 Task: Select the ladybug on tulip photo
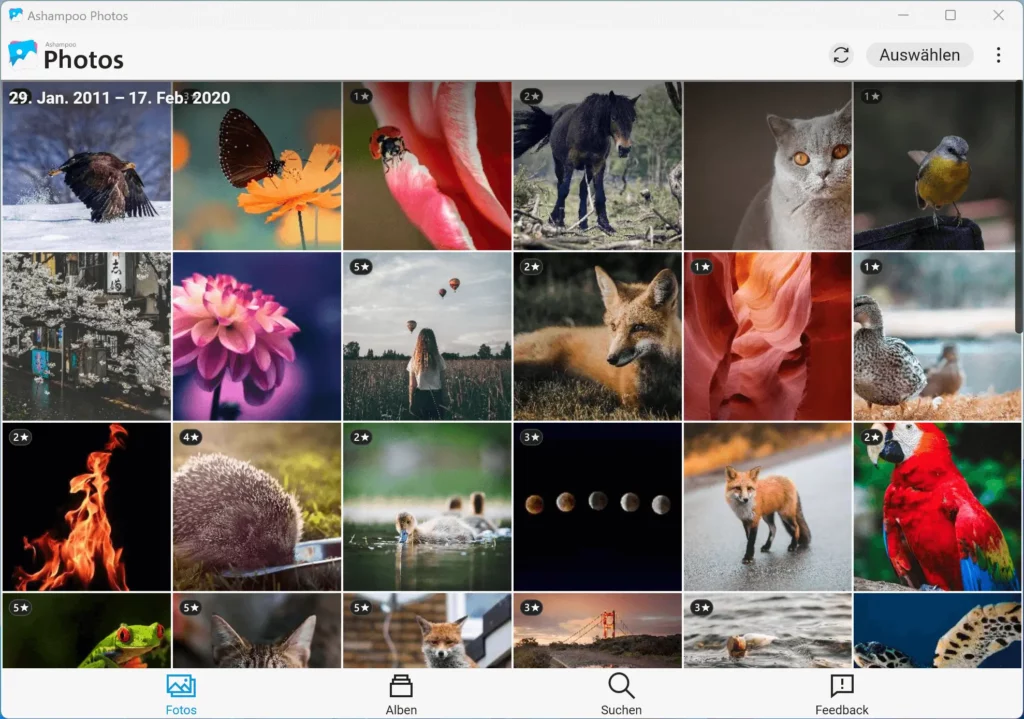(427, 166)
